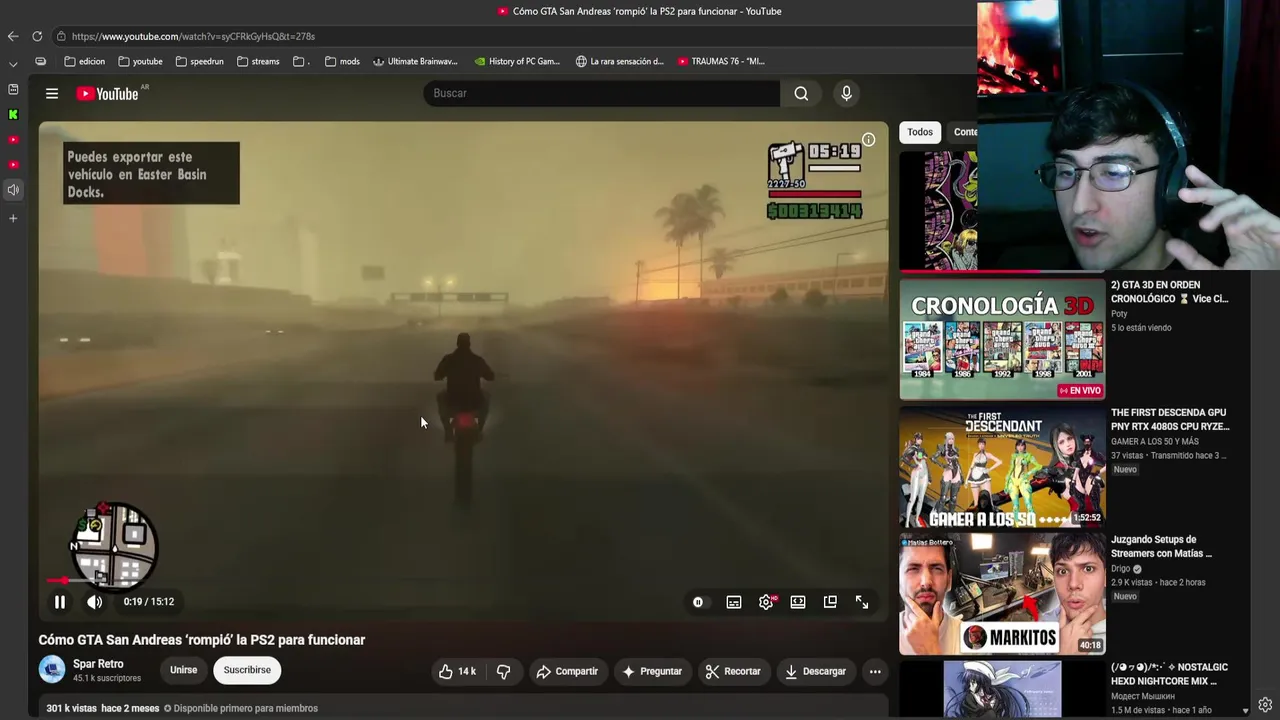1280x720 pixels.
Task: Click the bookmarks bar card icon
Action: pos(40,61)
